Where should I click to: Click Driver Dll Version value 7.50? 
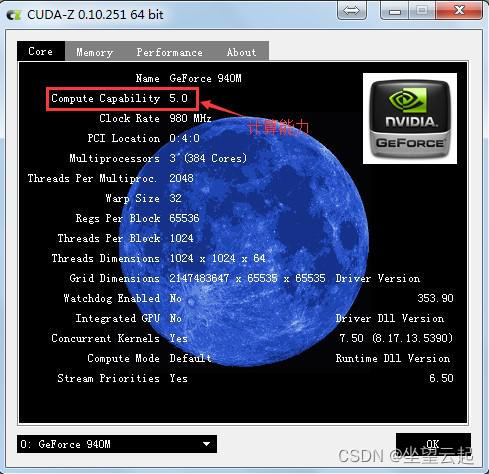[x=396, y=338]
